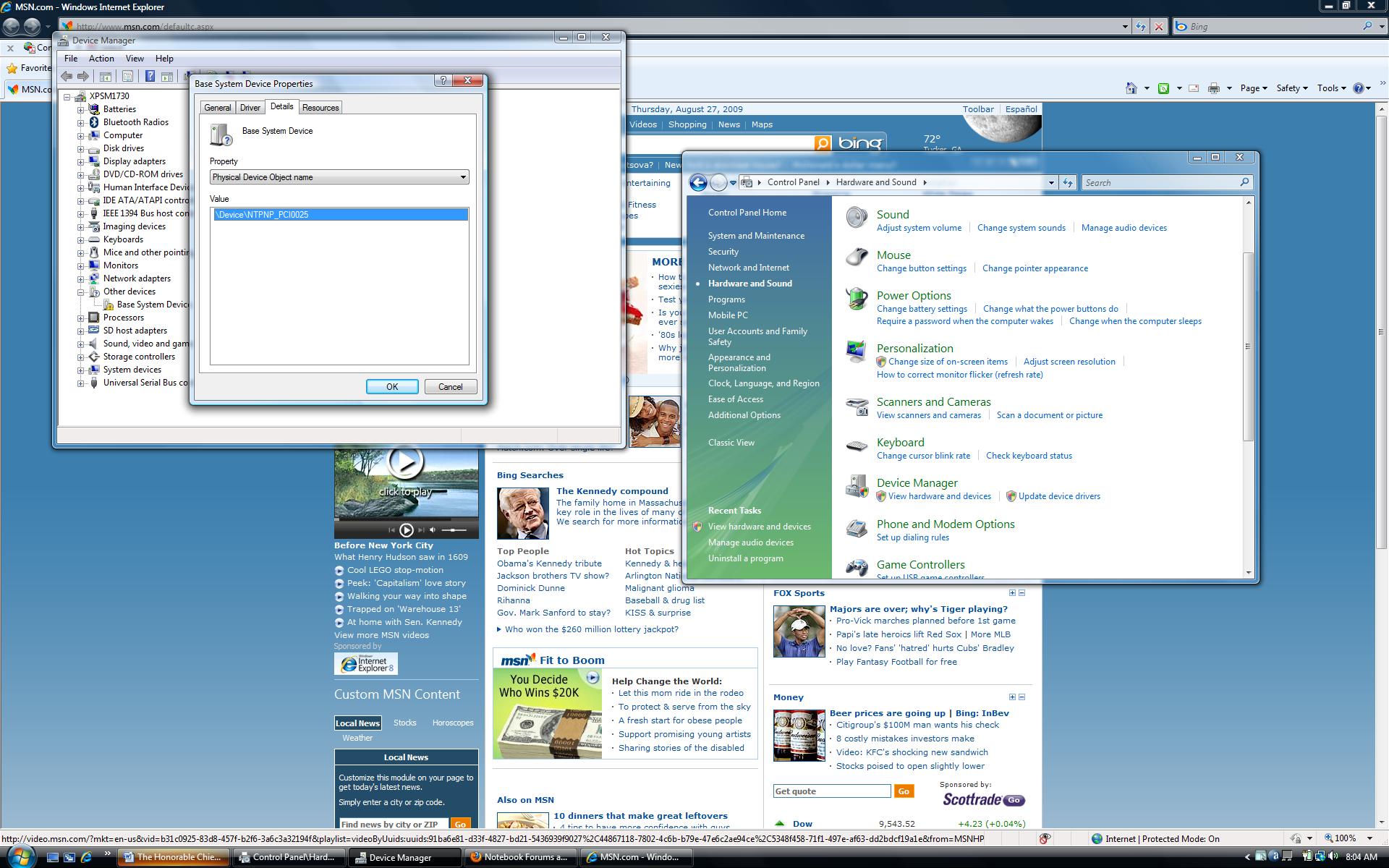The image size is (1389, 868).
Task: Expand the Processors tree node
Action: (81, 318)
